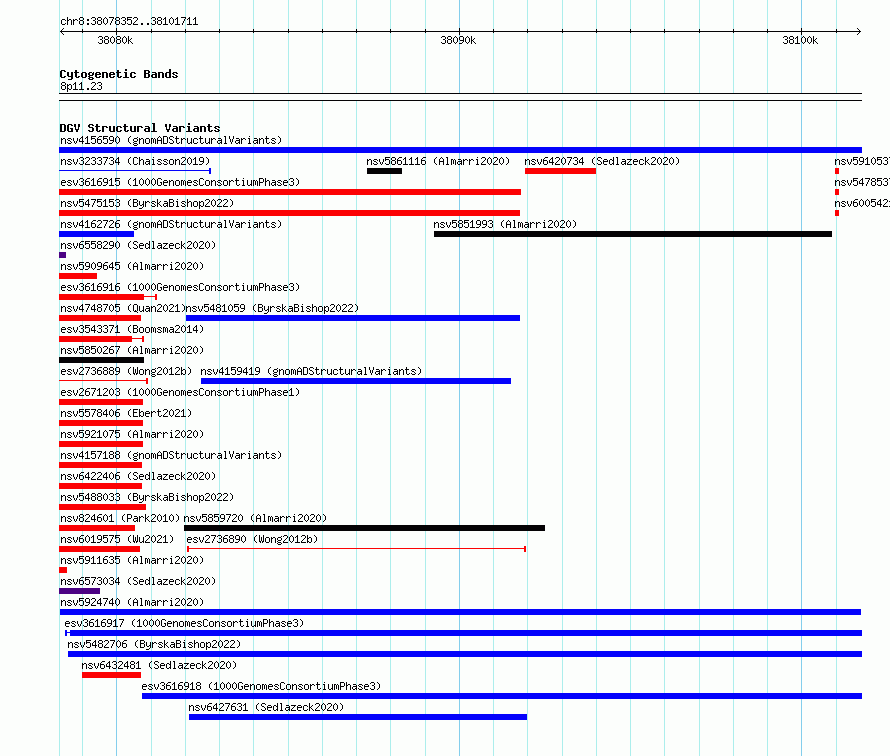
Task: Click the nsv4748705 (Quan2021) label
Action: 123,308
